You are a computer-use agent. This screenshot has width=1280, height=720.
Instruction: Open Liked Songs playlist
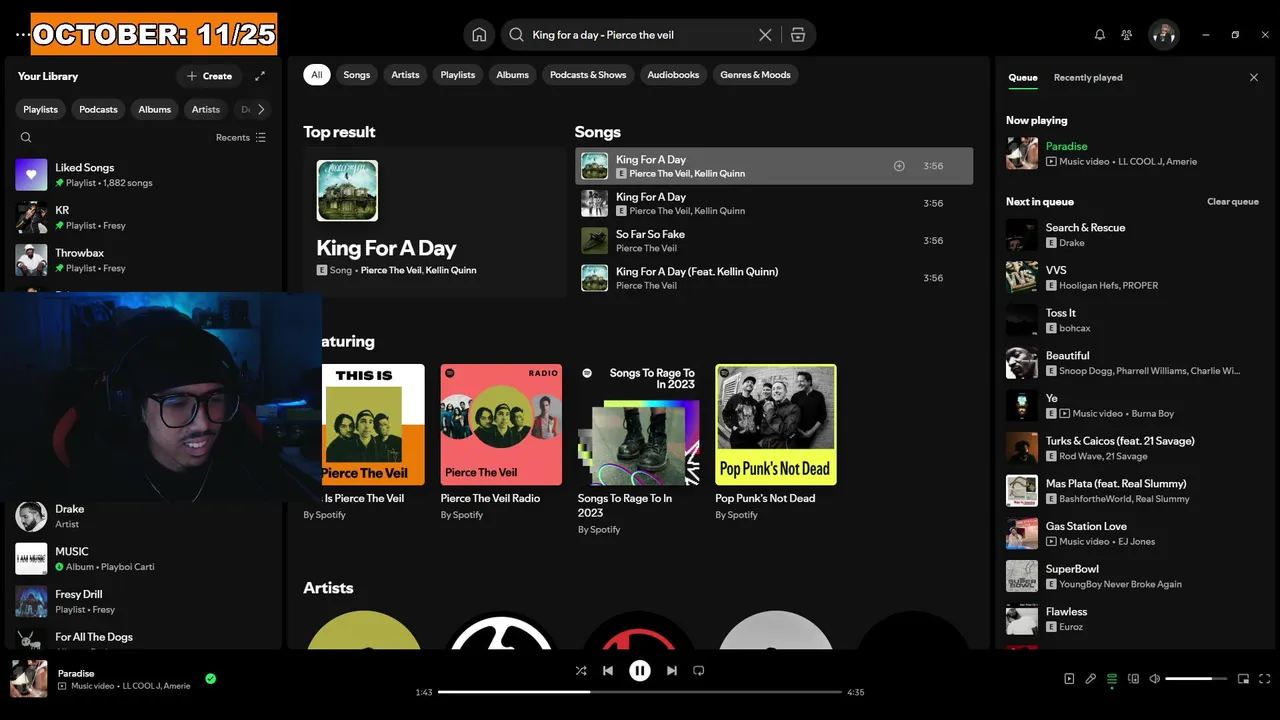(x=143, y=175)
